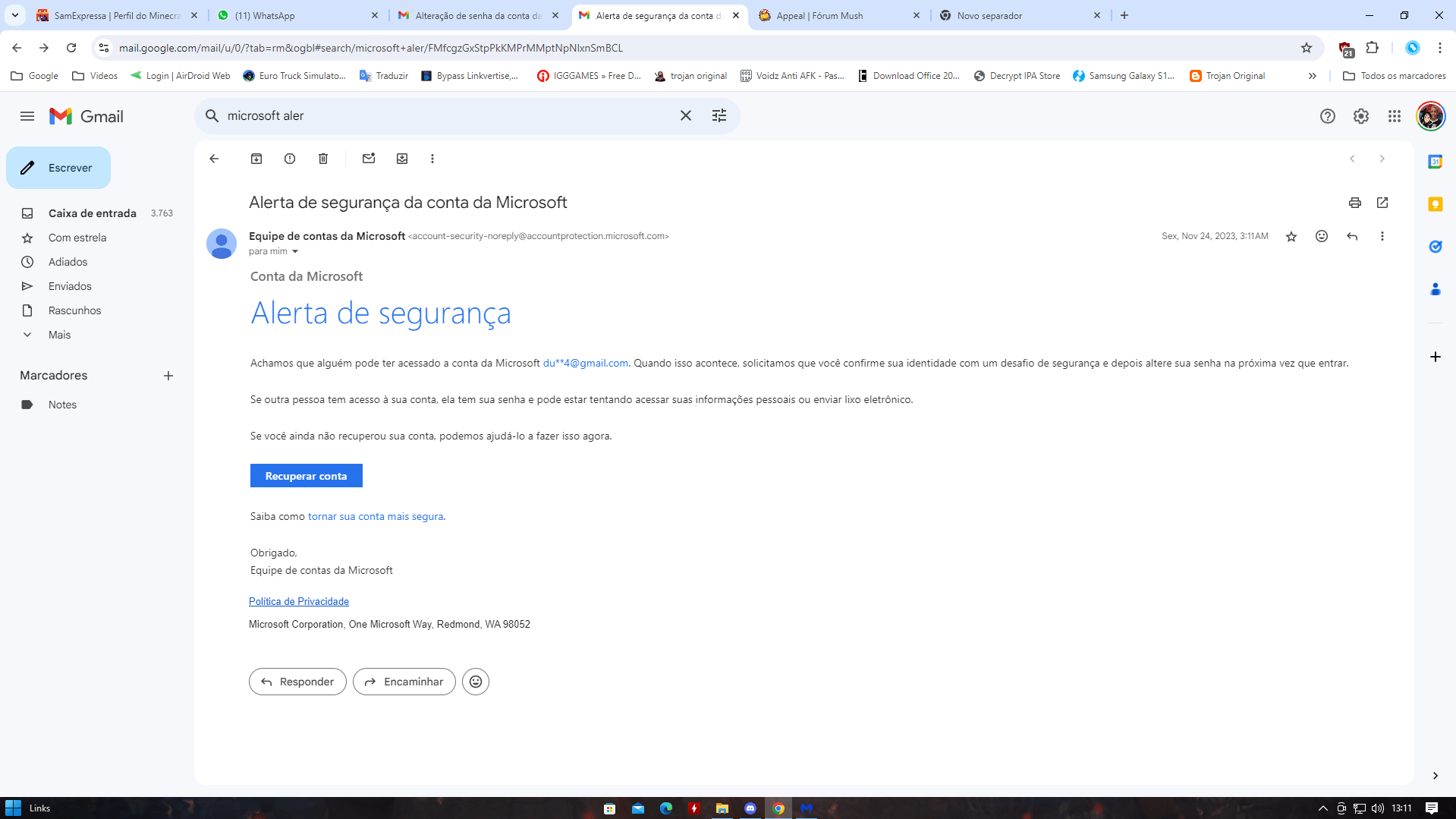The height and width of the screenshot is (819, 1456).
Task: Expand recipient details next to 'para mim'
Action: tap(295, 252)
